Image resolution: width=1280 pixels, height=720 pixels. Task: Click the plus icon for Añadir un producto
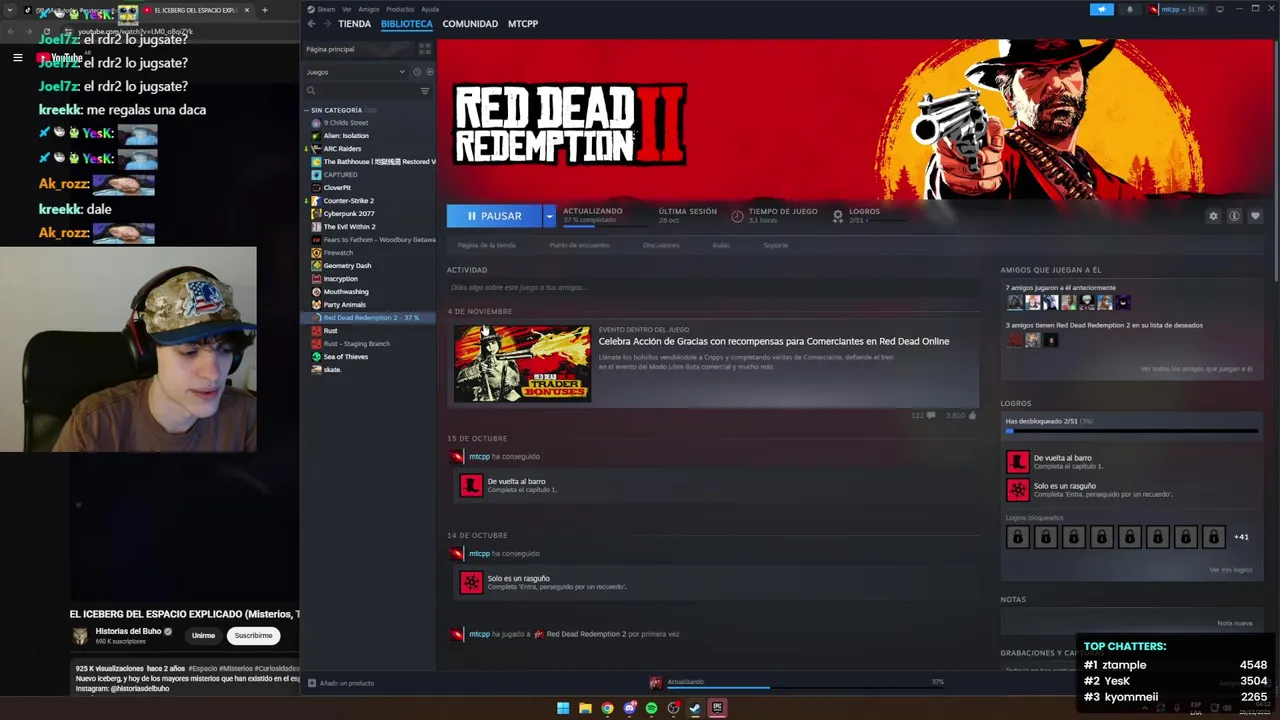[312, 683]
